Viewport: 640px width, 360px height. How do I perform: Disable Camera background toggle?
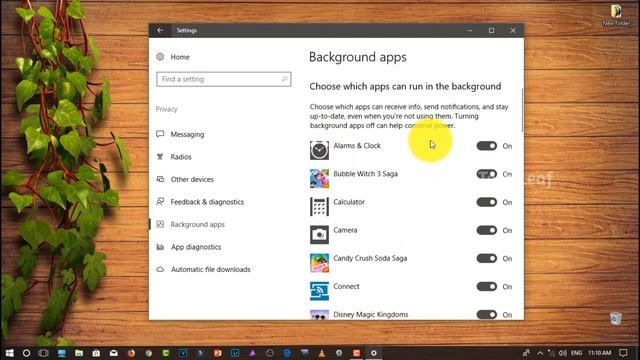point(487,230)
